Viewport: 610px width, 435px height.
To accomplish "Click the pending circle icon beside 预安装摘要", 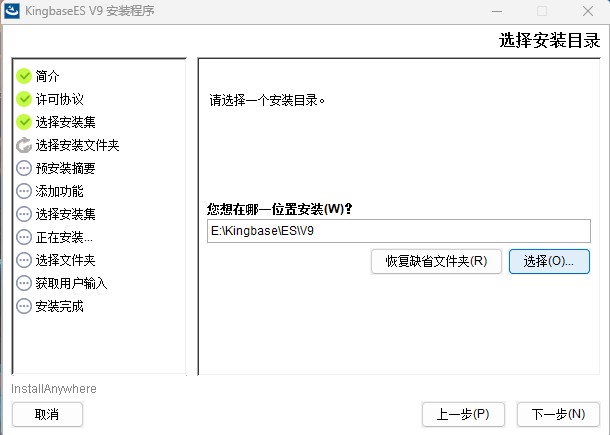I will point(24,168).
